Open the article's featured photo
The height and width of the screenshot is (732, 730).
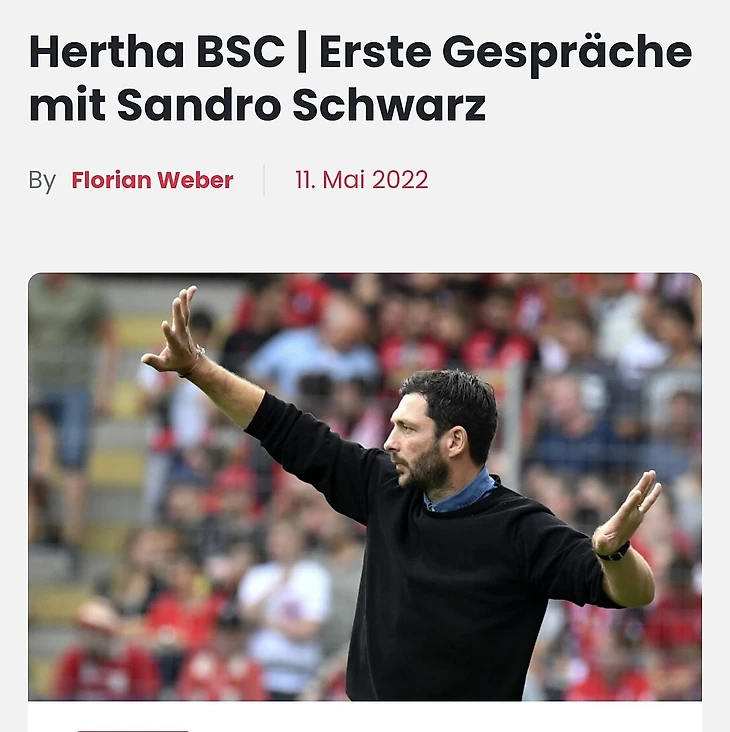365,487
